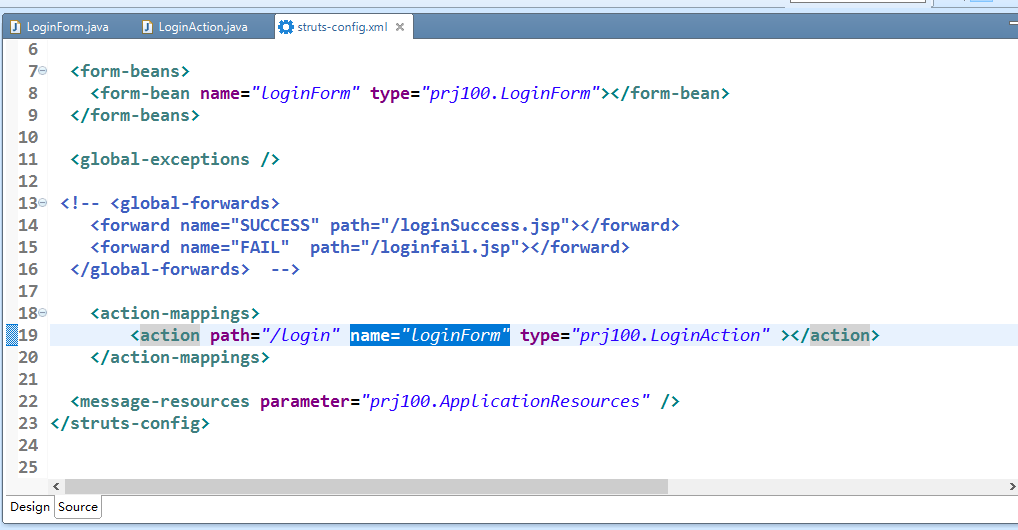Close the struts-config.xml tab
The height and width of the screenshot is (530, 1018).
coord(400,27)
